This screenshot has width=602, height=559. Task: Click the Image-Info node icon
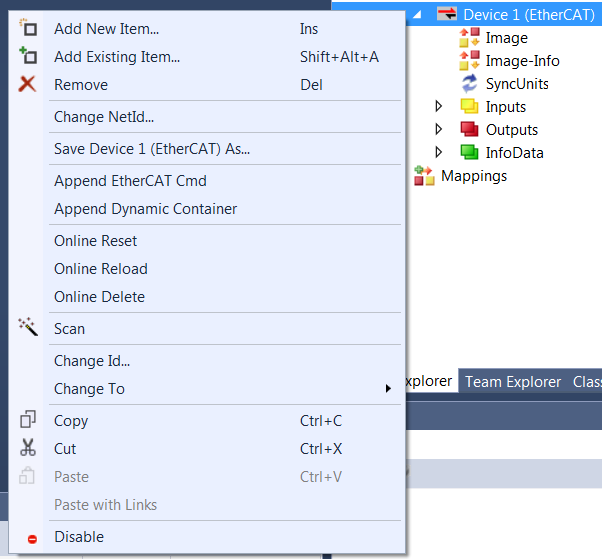click(470, 60)
